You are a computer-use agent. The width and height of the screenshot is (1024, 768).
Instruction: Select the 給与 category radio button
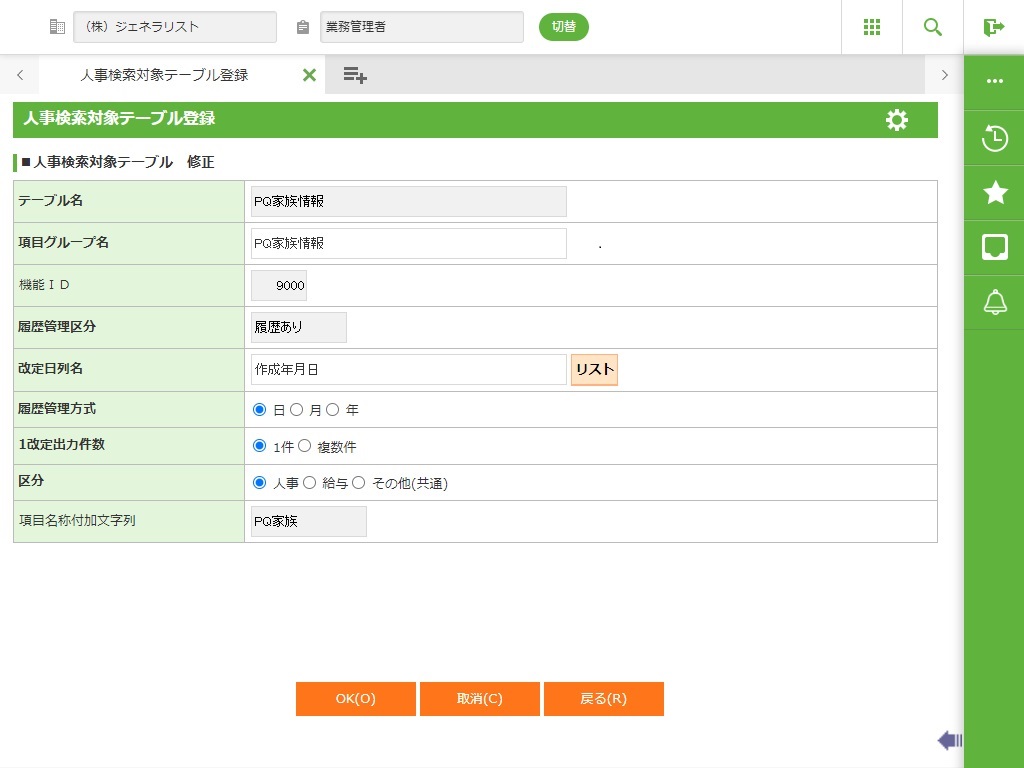(310, 482)
